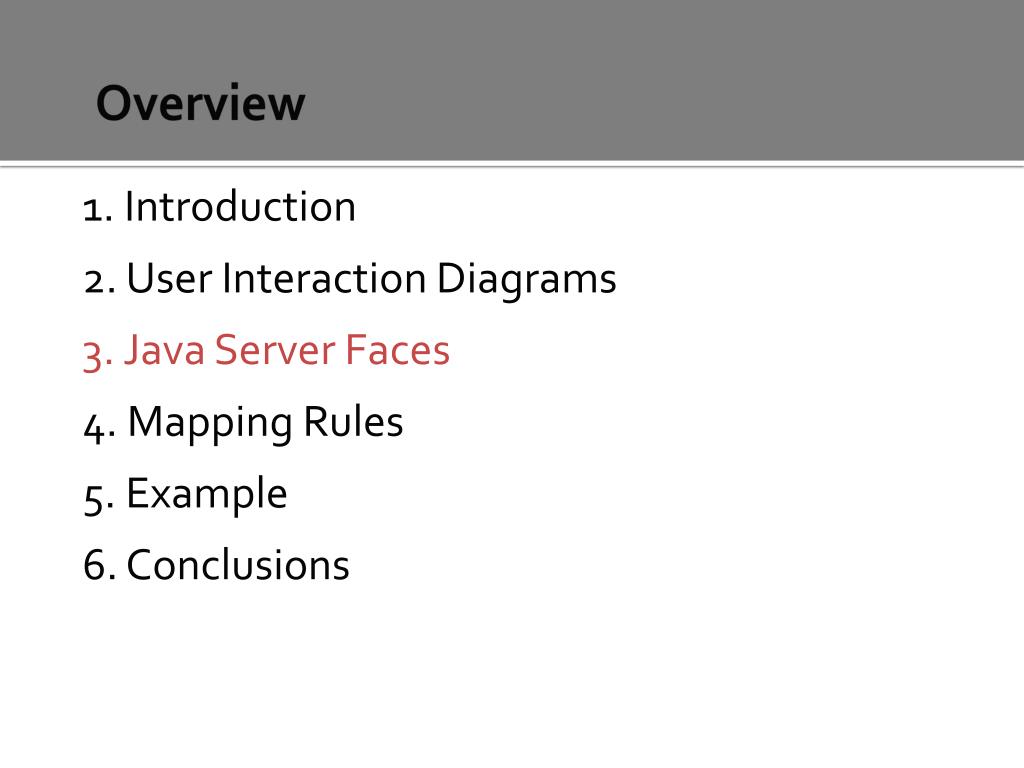The height and width of the screenshot is (768, 1024).
Task: Click the word Interaction in item two
Action: click(324, 278)
